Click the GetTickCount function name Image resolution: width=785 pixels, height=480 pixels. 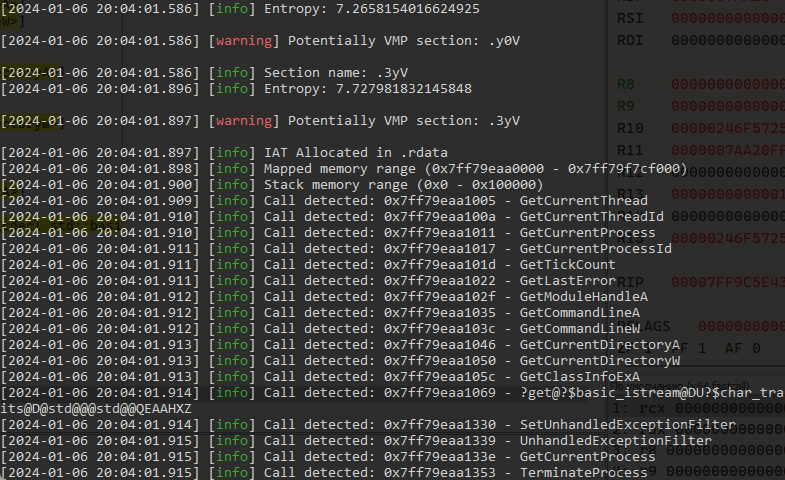[x=568, y=265]
